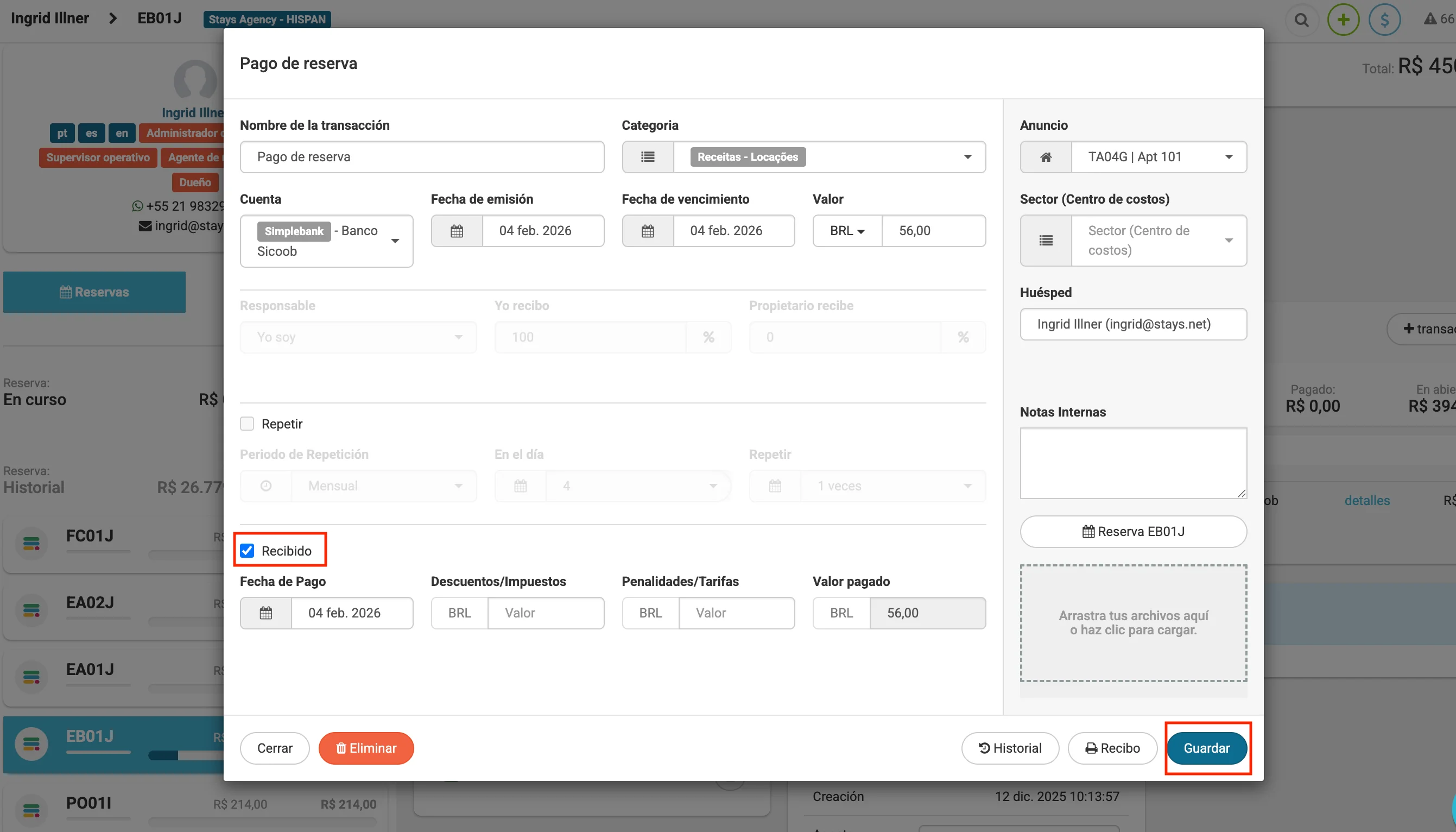The height and width of the screenshot is (832, 1456).
Task: Click the Fecha de emisión calendar icon
Action: 457,231
